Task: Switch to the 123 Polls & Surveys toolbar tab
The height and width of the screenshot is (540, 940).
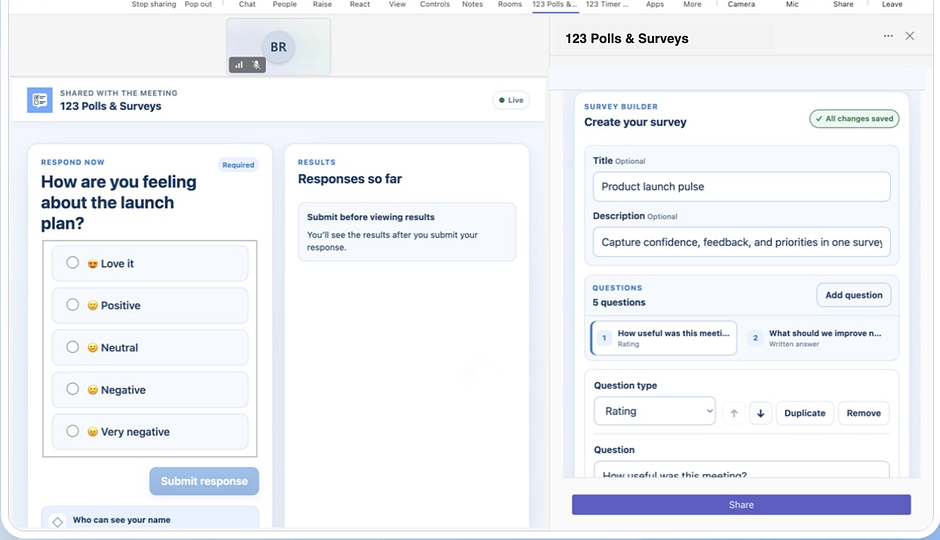Action: pos(555,4)
